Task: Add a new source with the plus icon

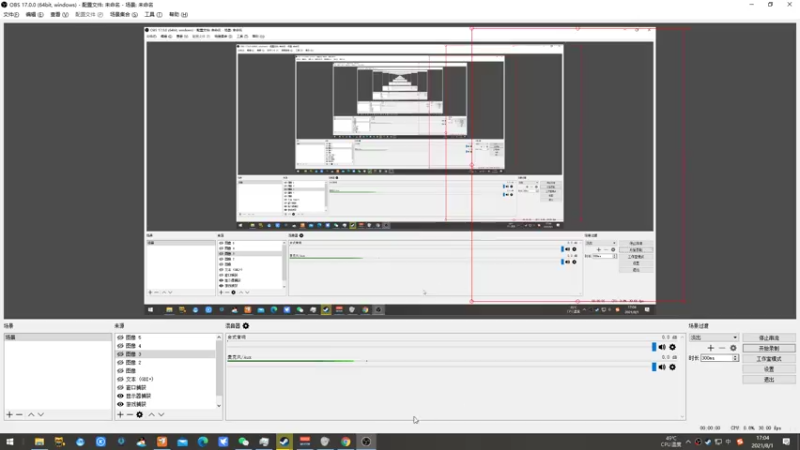Action: (120, 415)
